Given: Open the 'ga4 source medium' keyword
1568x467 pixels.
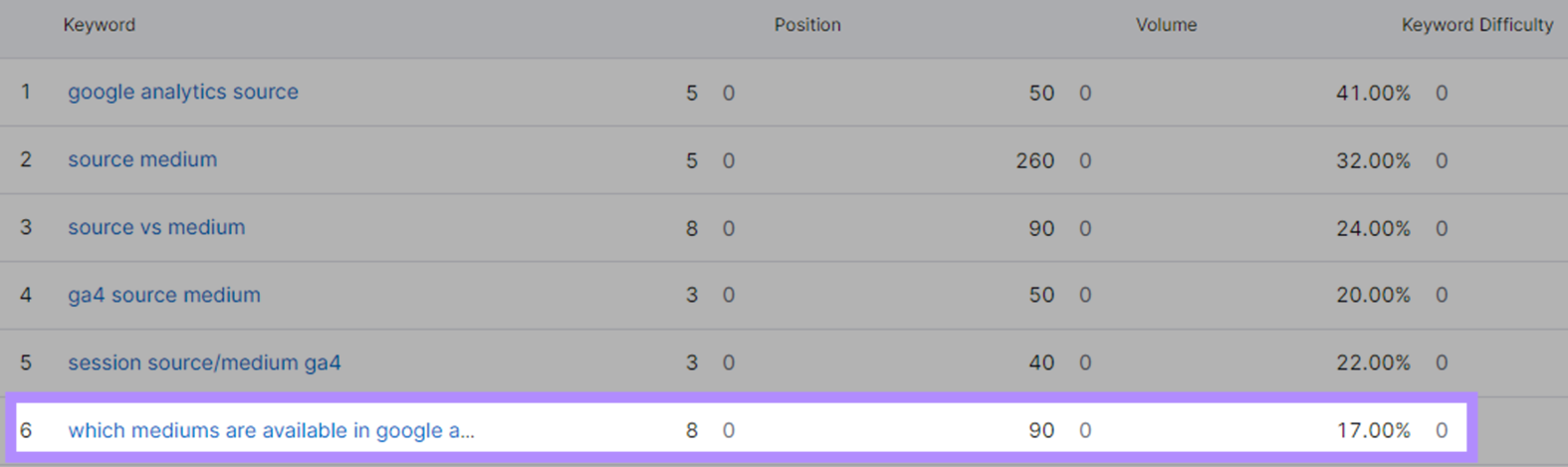Looking at the screenshot, I should pos(164,295).
